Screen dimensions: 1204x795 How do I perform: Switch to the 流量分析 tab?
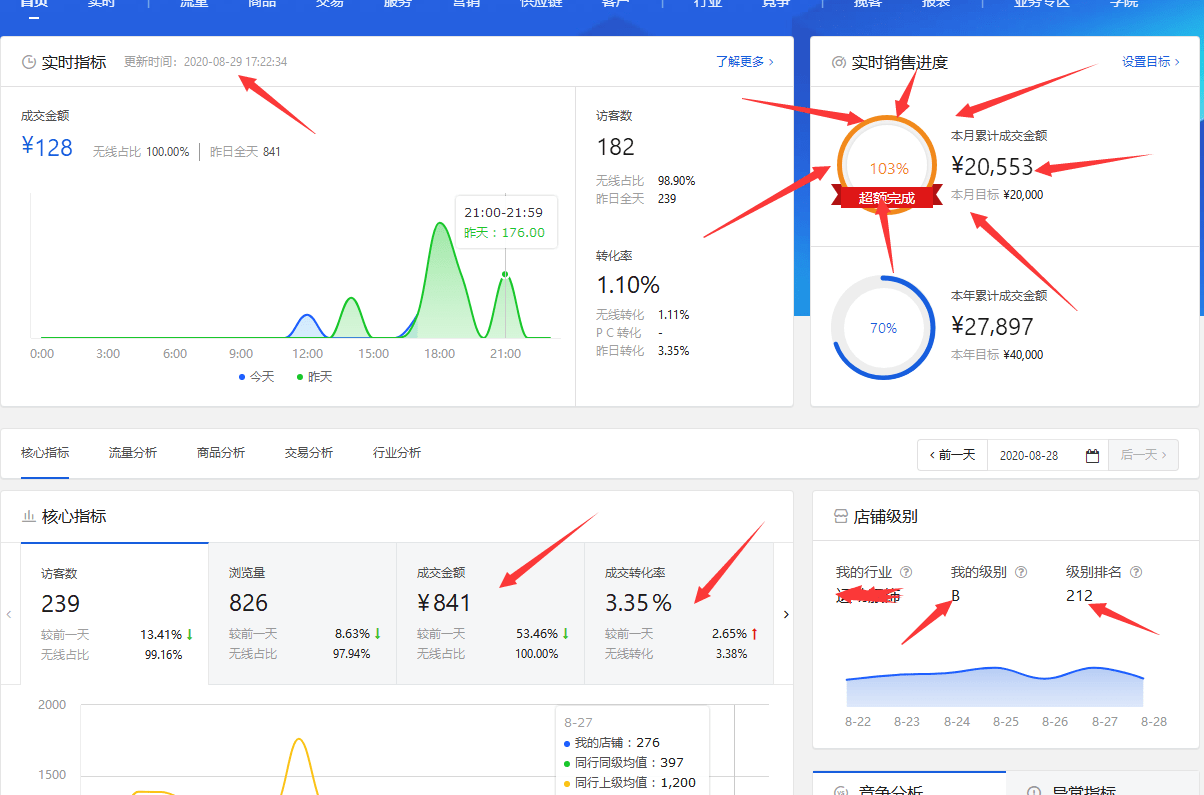(133, 453)
